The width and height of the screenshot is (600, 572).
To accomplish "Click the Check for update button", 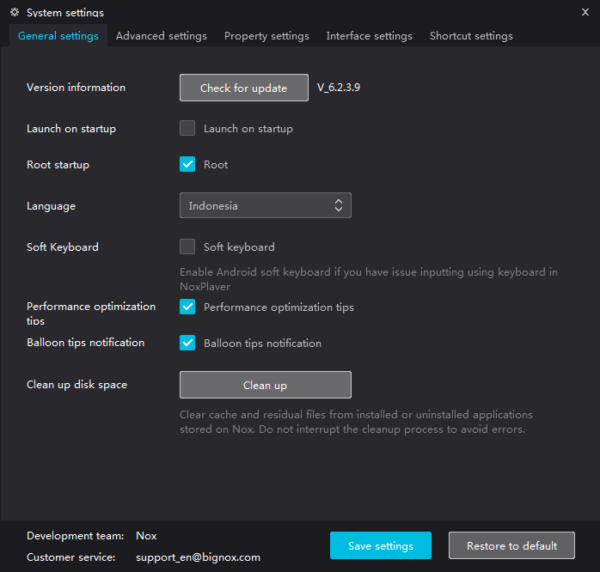I will point(243,88).
